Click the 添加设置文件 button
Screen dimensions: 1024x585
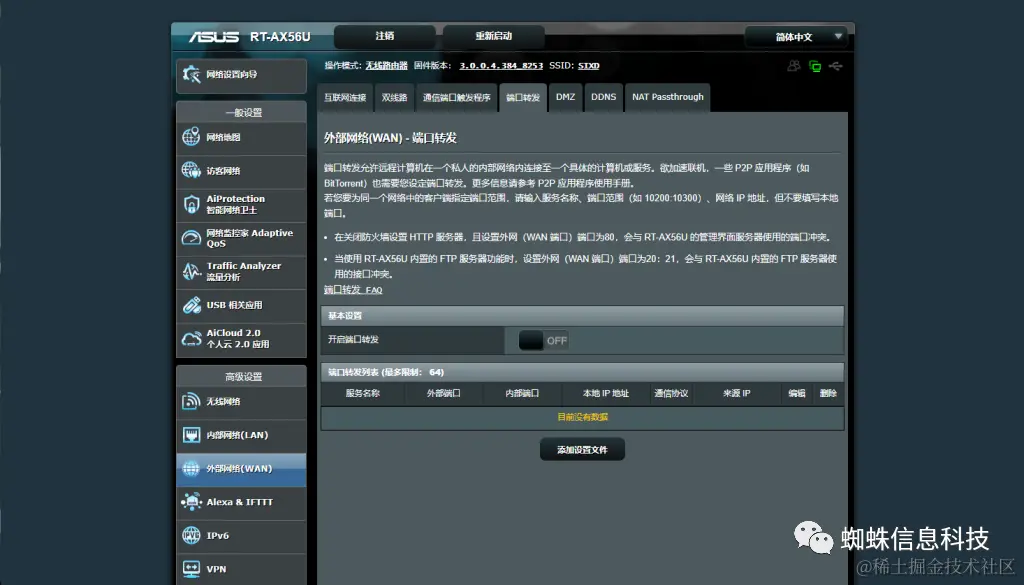(x=582, y=448)
